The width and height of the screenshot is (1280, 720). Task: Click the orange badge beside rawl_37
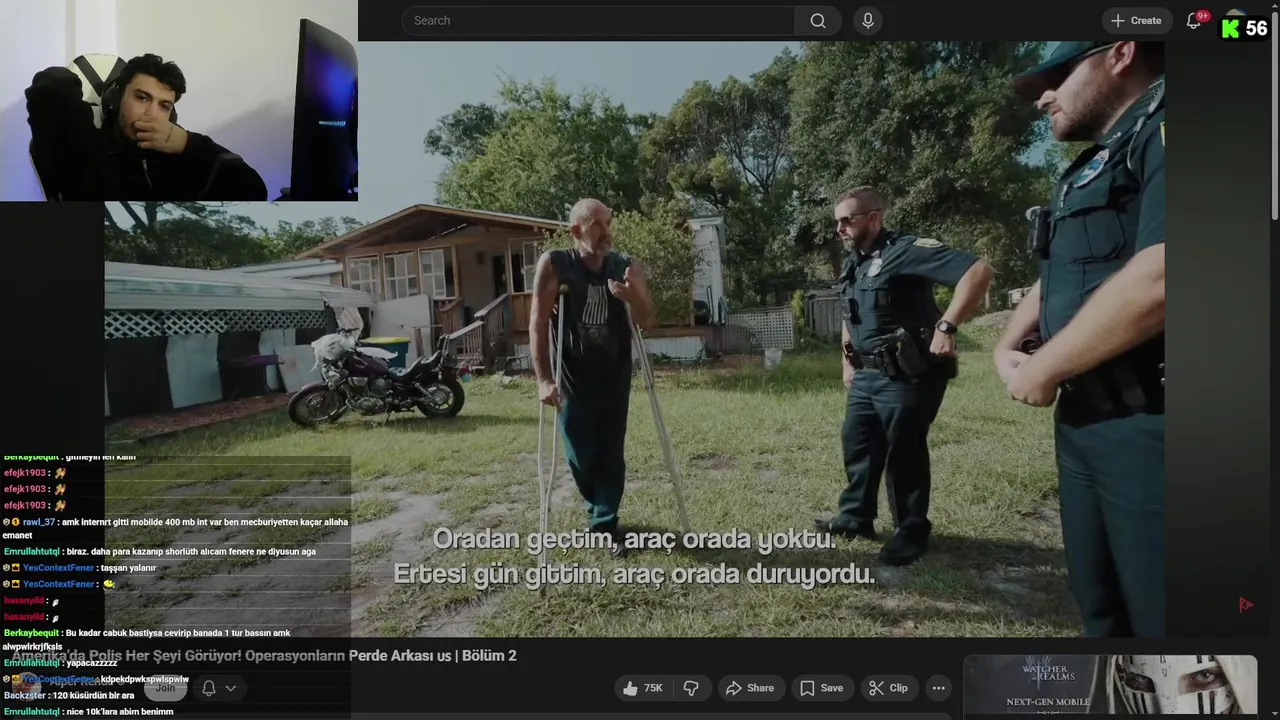(16, 522)
